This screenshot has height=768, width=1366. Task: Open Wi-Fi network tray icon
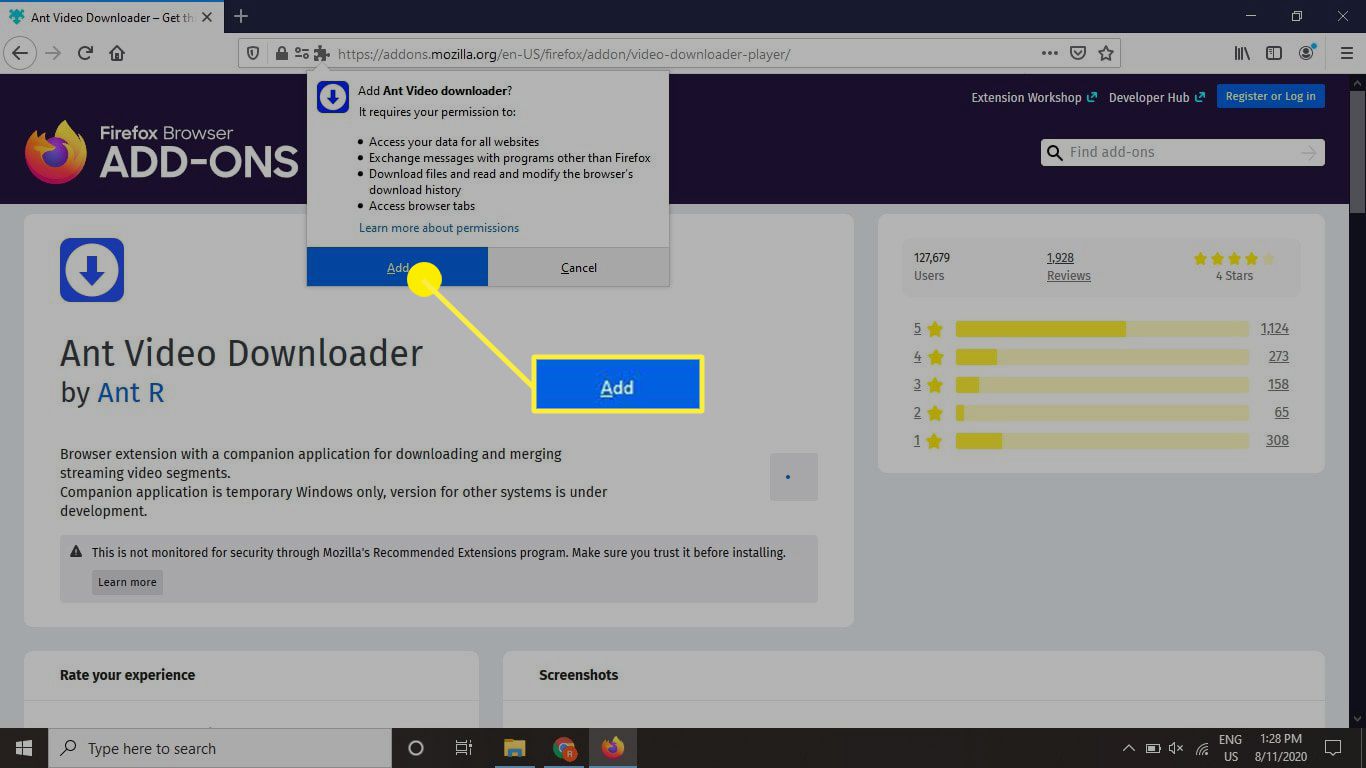point(1201,748)
